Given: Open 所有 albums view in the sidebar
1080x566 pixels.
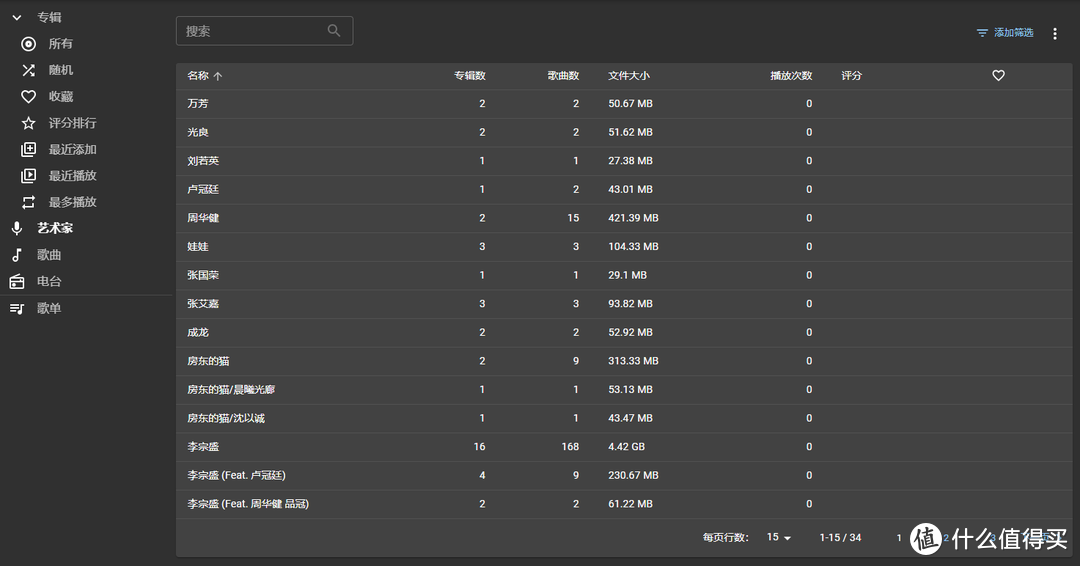Looking at the screenshot, I should (60, 44).
